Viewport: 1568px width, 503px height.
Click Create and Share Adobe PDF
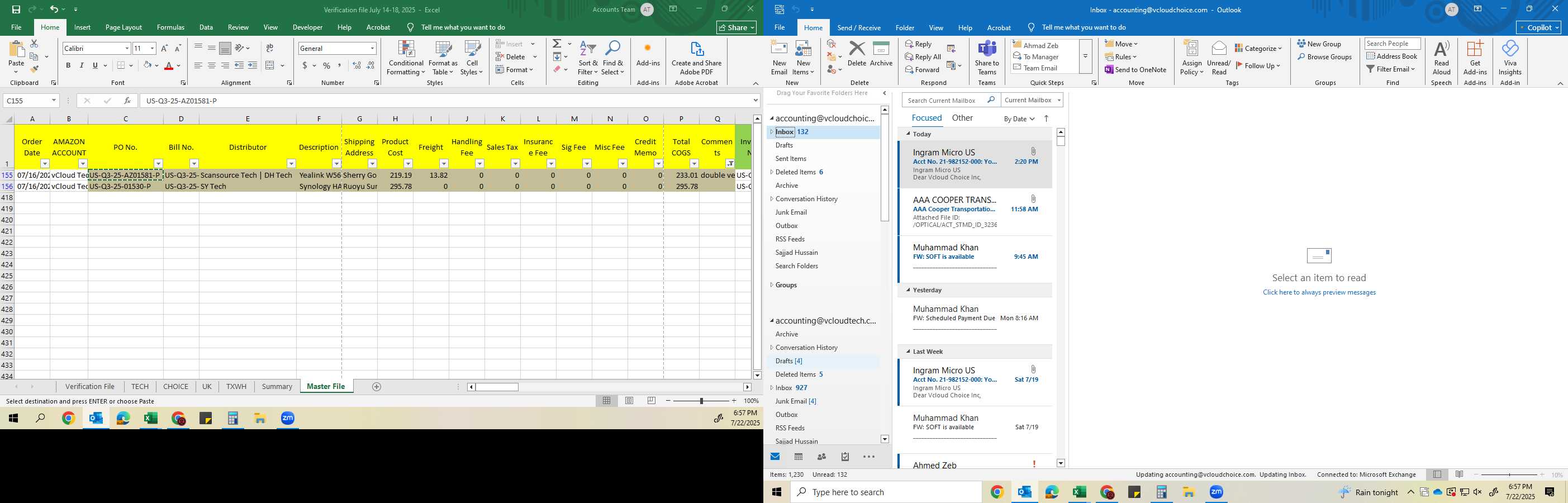(696, 59)
